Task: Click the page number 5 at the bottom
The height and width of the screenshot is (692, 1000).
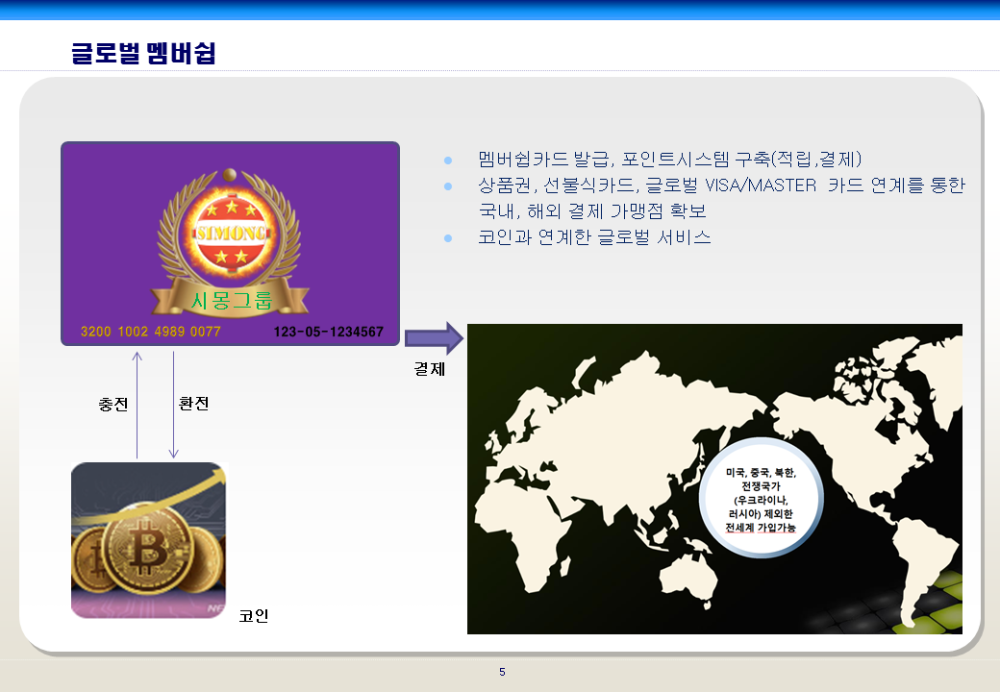Action: (502, 672)
